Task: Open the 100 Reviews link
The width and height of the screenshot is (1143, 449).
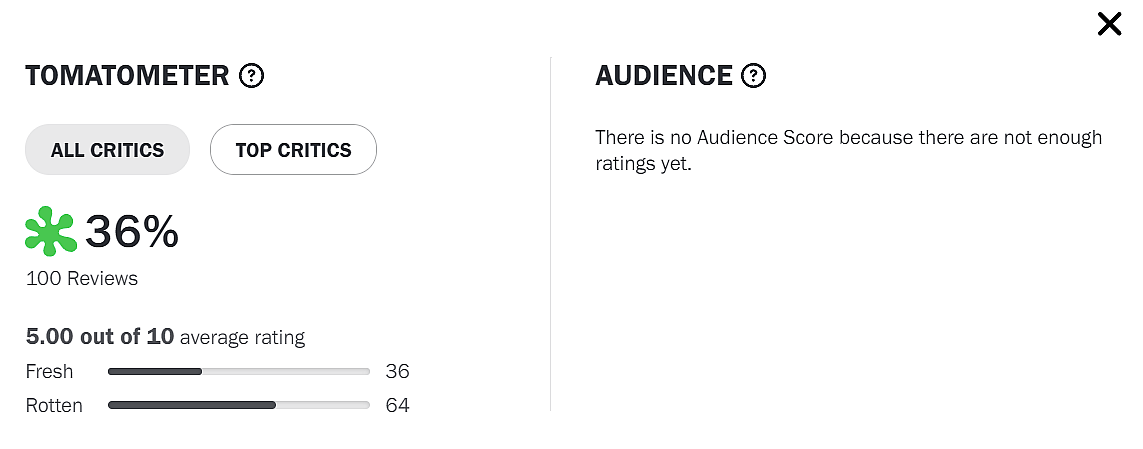Action: [82, 278]
